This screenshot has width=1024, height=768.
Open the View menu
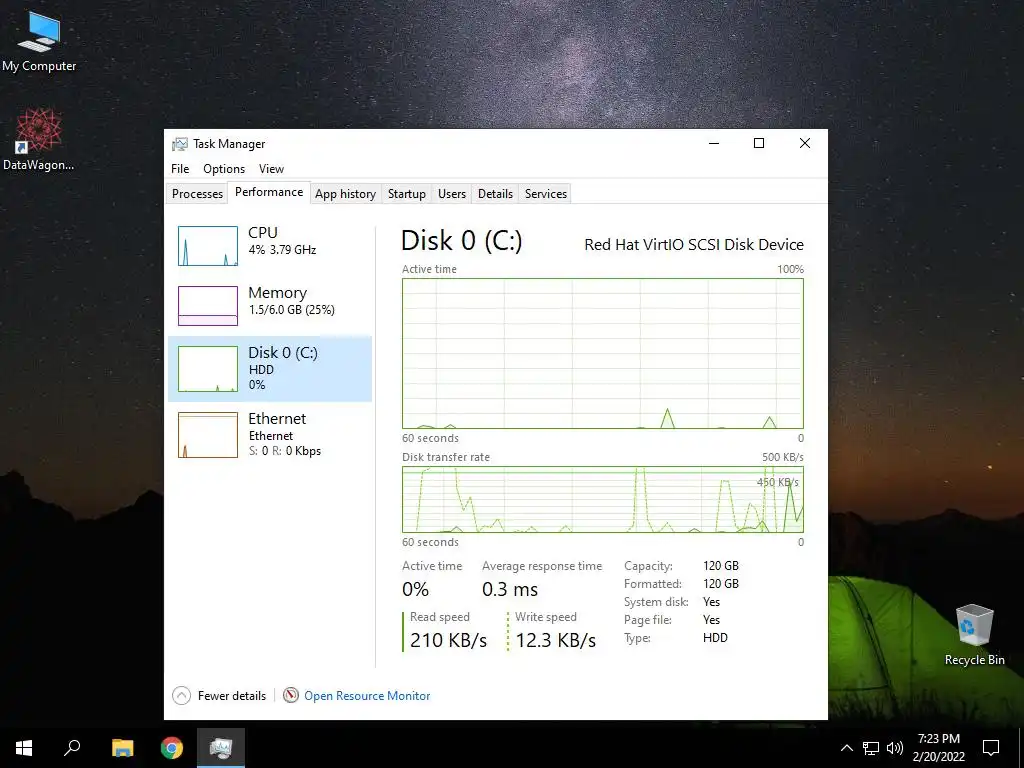(271, 168)
